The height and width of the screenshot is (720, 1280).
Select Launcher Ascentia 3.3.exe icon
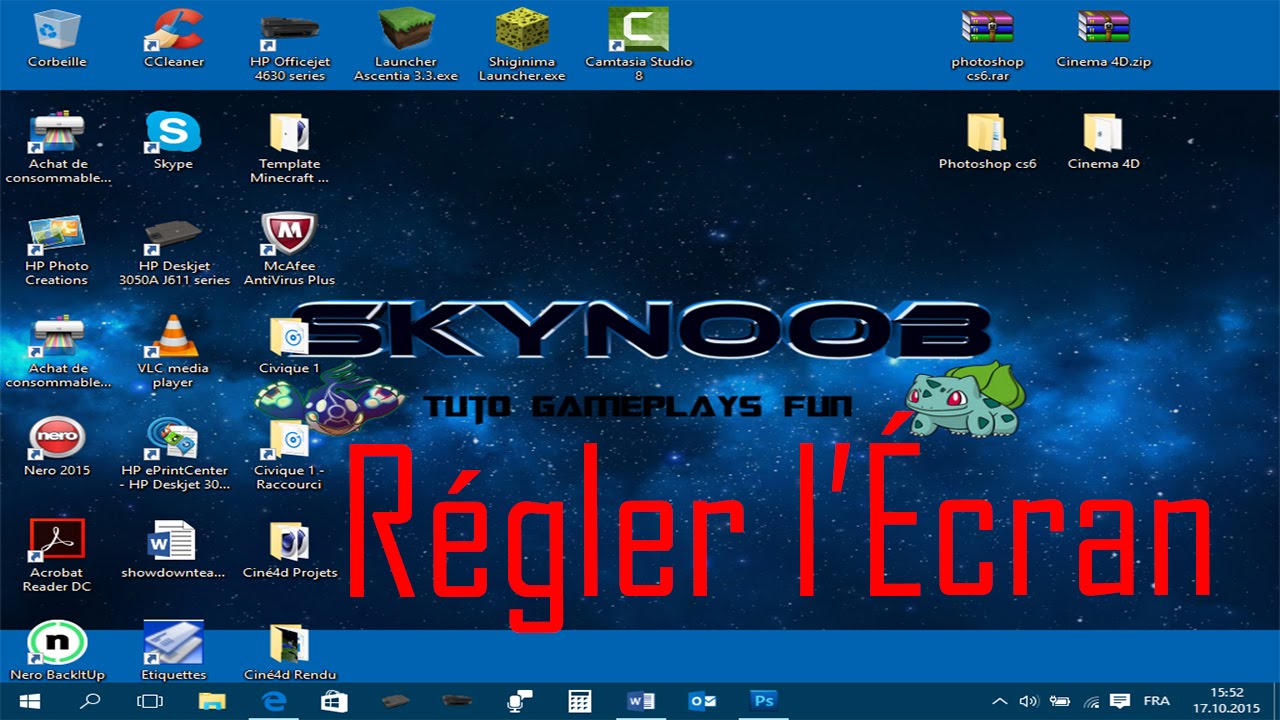pyautogui.click(x=406, y=45)
